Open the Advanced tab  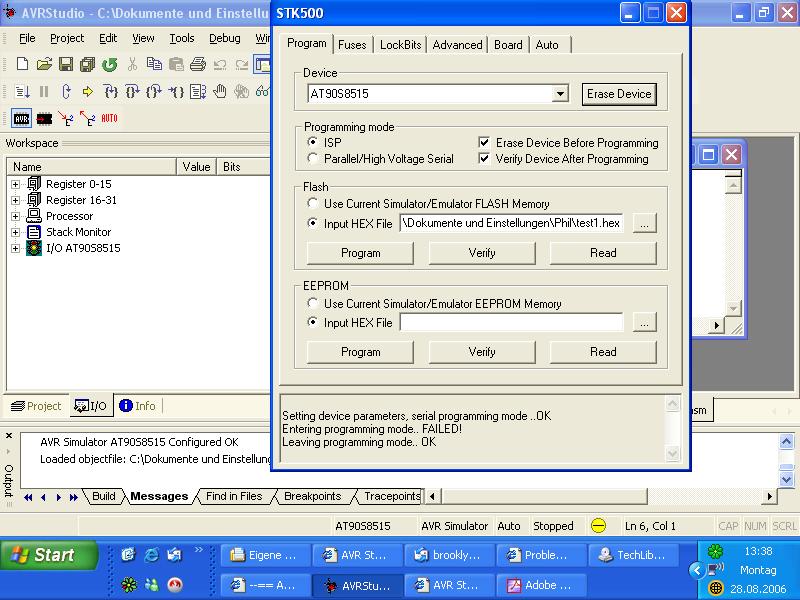[x=457, y=45]
